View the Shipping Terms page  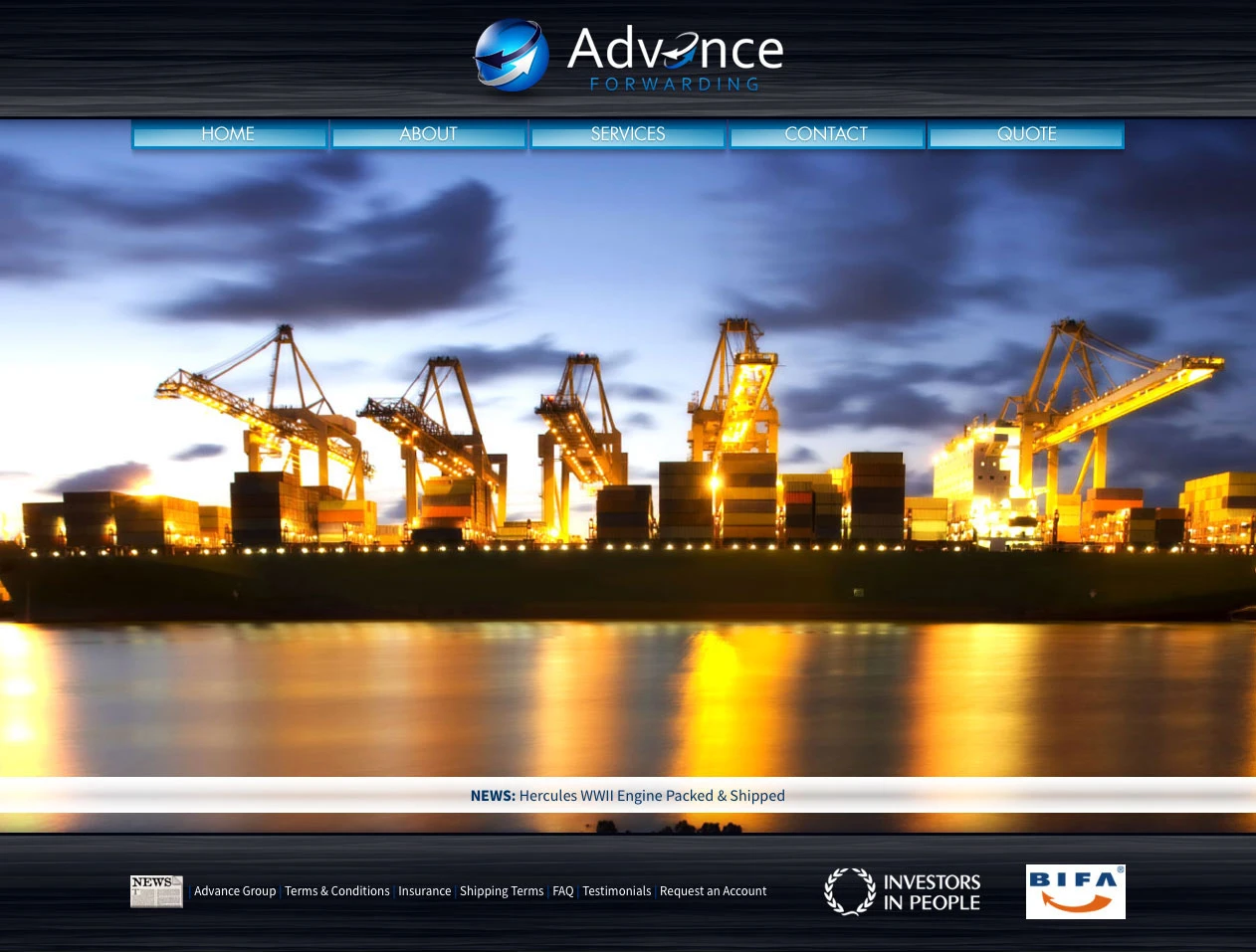click(502, 891)
